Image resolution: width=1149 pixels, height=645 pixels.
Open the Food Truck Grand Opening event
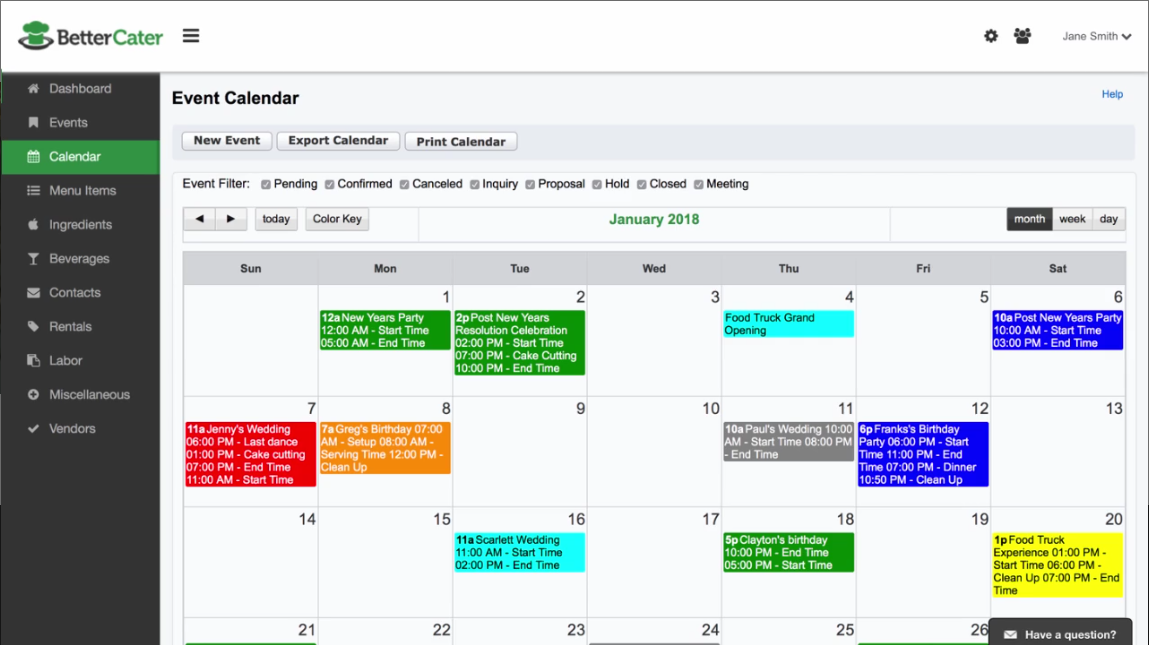click(x=788, y=324)
